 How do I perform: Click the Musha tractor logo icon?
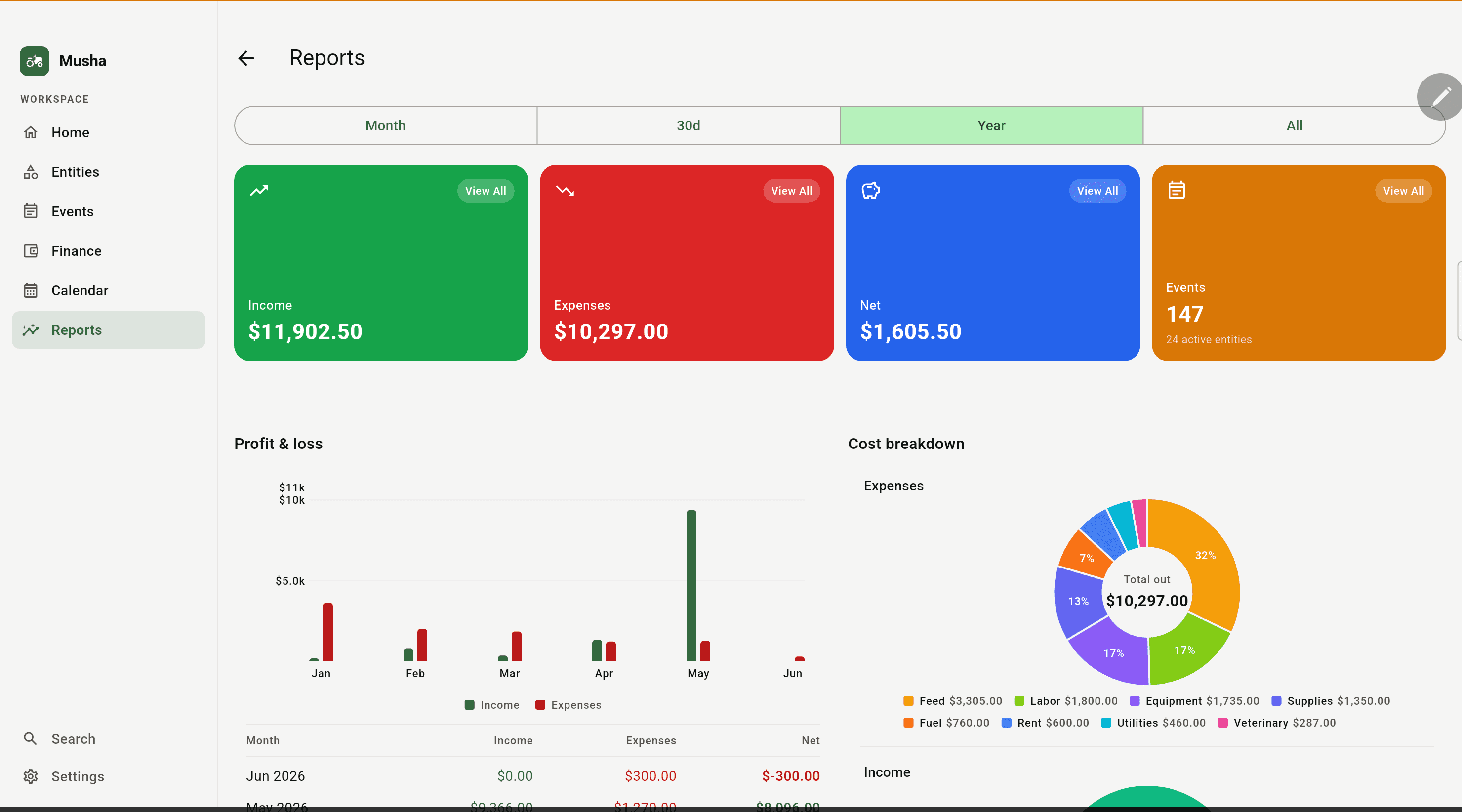click(35, 61)
